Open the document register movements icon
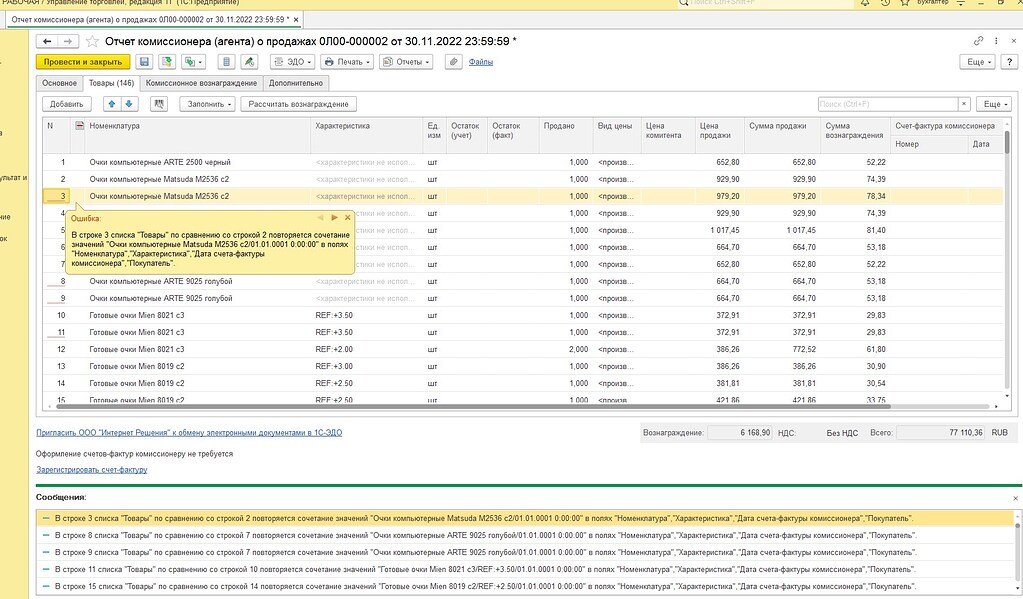The width and height of the screenshot is (1023, 599). (x=226, y=62)
